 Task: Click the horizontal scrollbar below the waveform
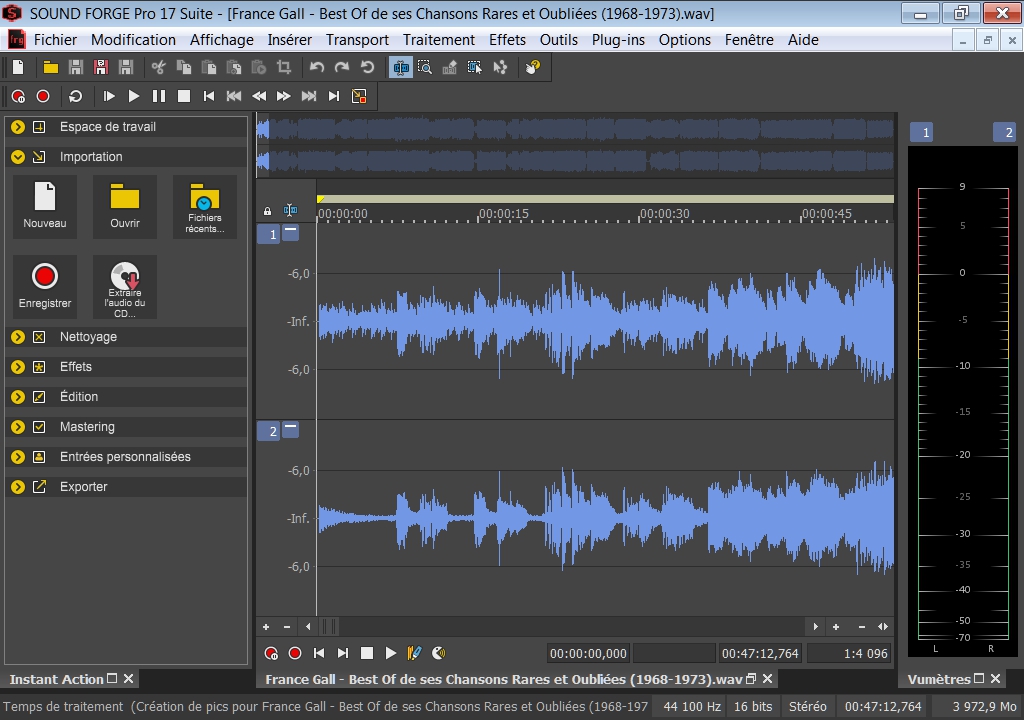point(562,627)
